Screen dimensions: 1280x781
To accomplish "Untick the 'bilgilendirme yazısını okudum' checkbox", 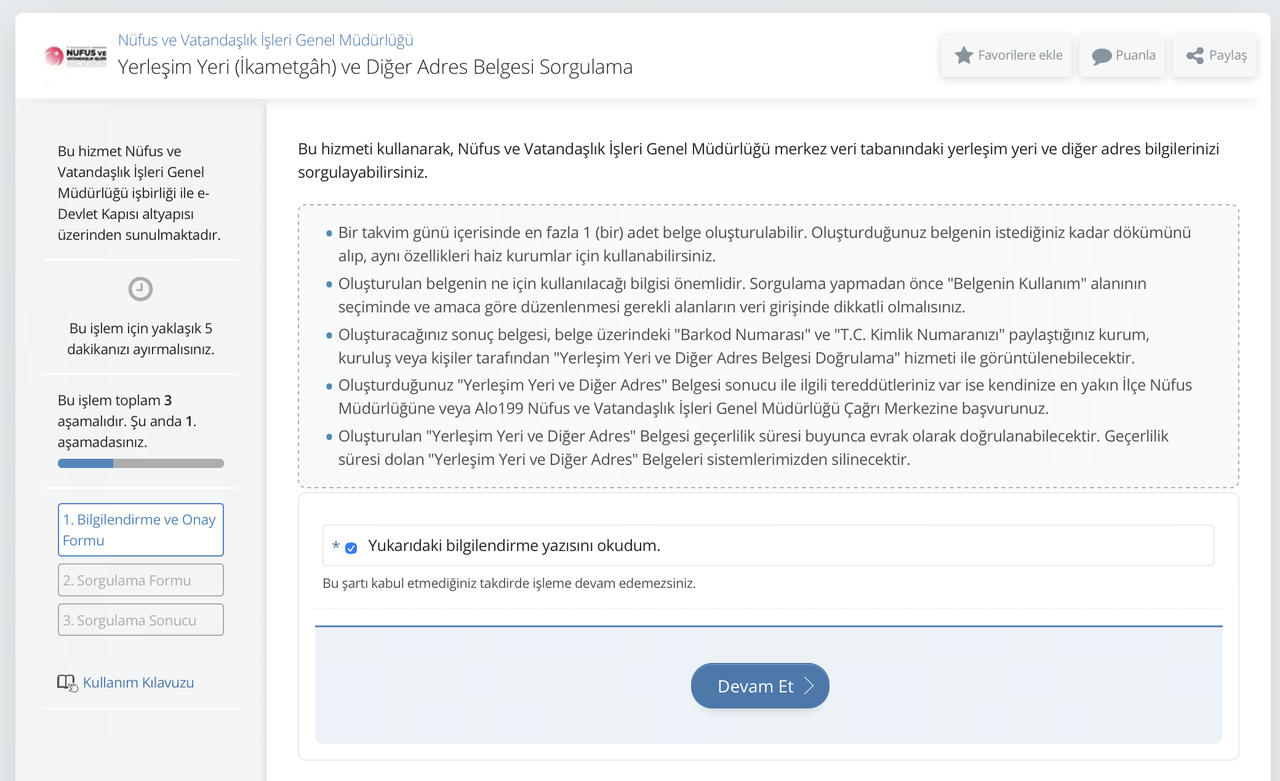I will (x=351, y=547).
